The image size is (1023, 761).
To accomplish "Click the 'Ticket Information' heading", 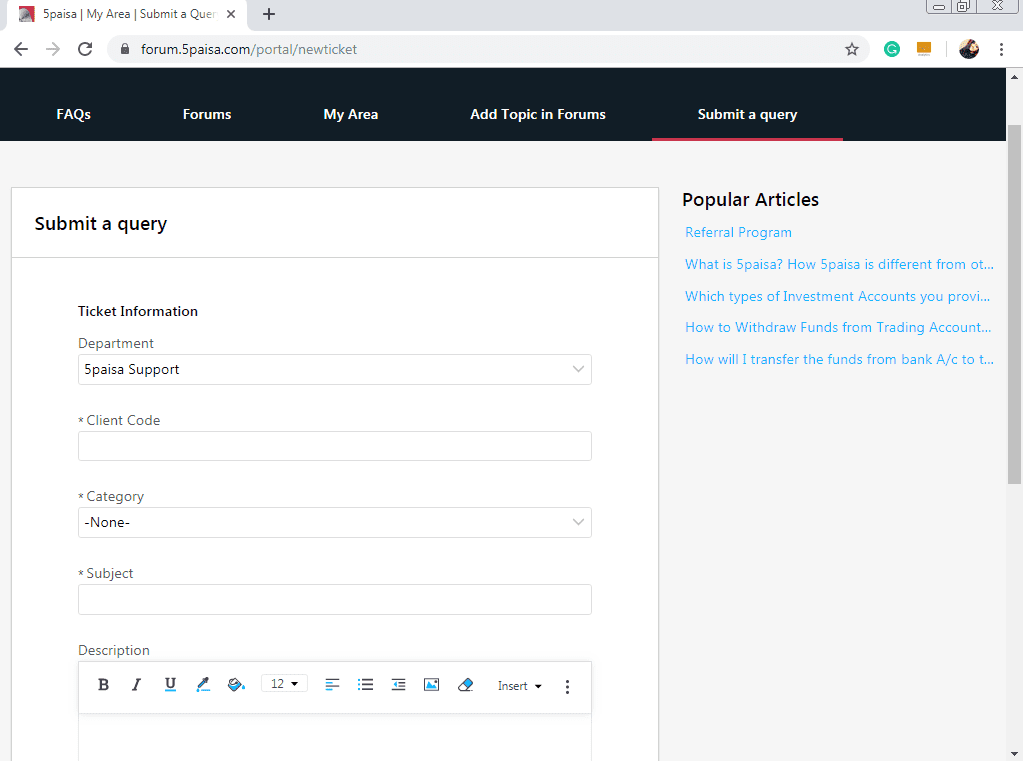I will [138, 311].
